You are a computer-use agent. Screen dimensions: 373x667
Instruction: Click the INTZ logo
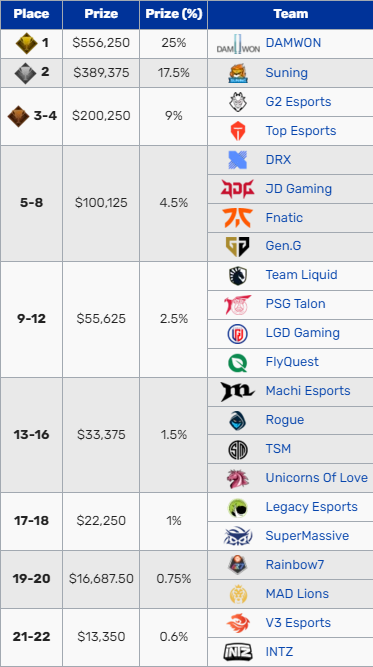coord(238,652)
